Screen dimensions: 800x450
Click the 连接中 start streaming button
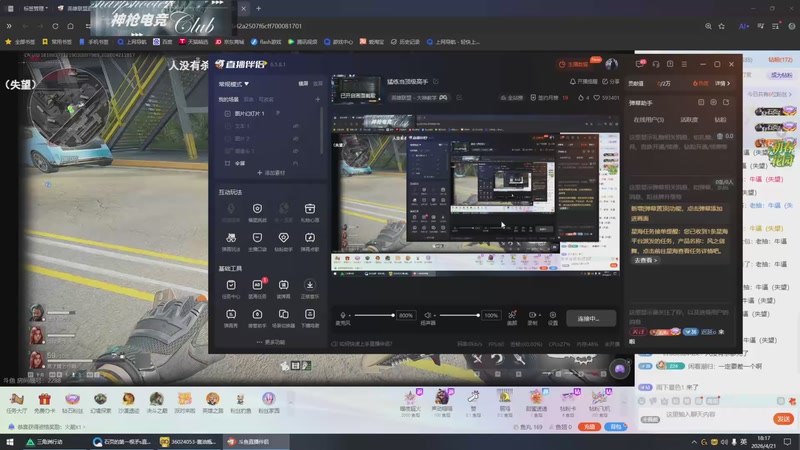click(x=591, y=318)
